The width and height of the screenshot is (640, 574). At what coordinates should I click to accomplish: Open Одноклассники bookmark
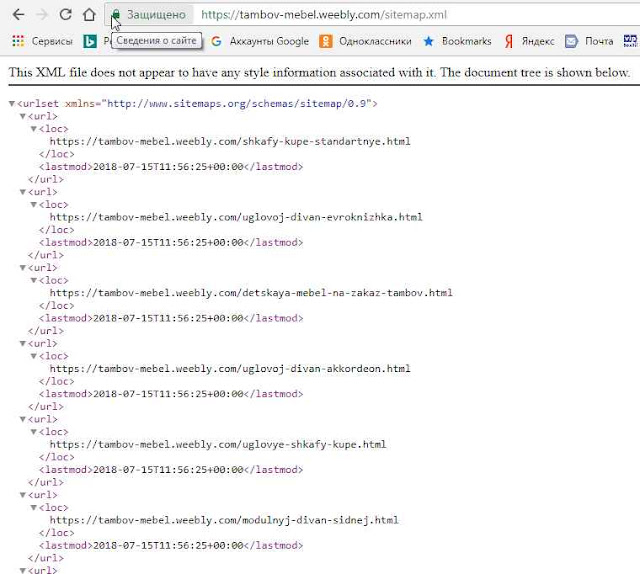[365, 41]
